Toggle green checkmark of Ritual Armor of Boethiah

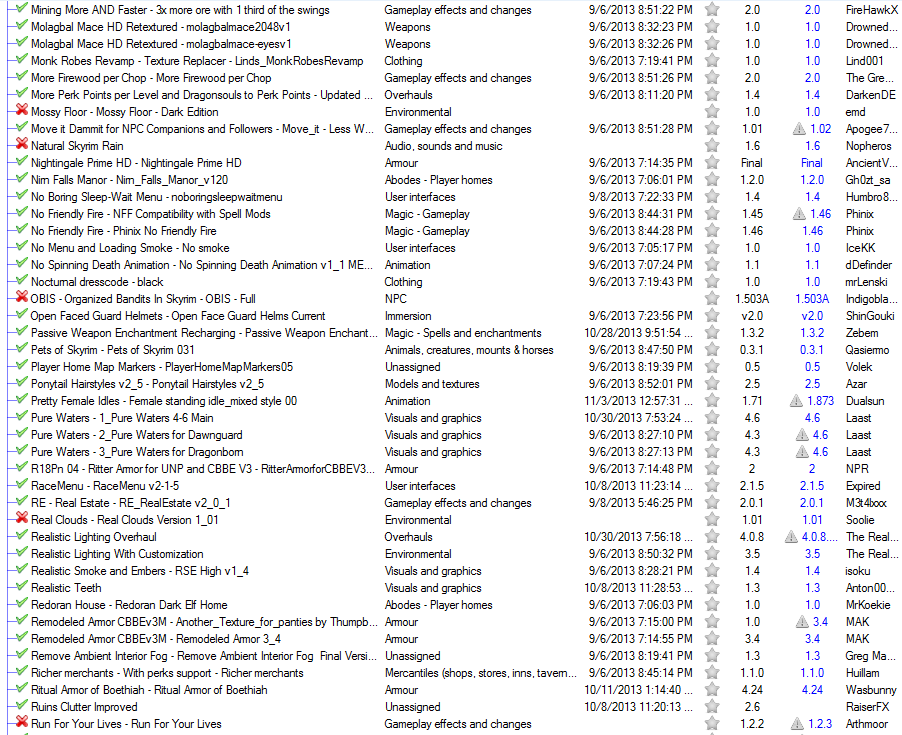point(22,687)
